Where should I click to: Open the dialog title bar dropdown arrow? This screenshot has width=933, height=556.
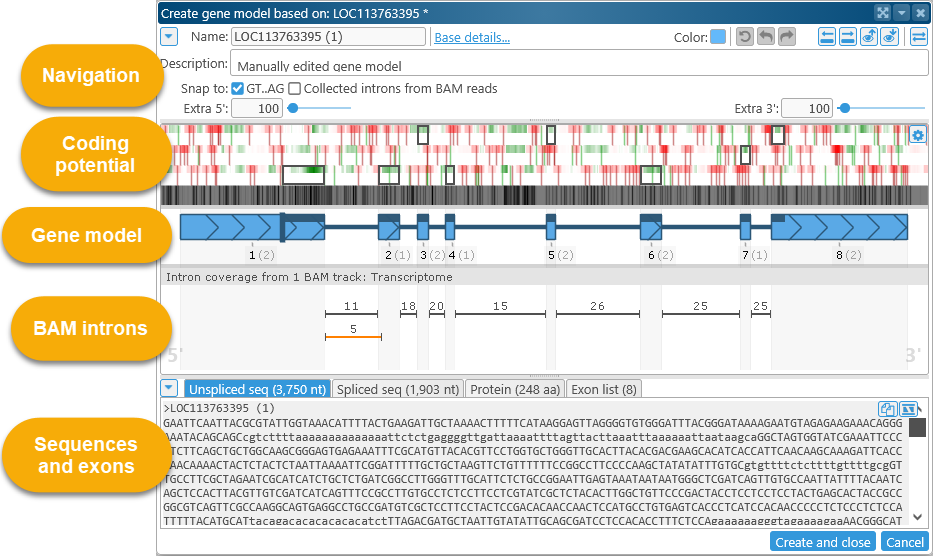(x=901, y=12)
